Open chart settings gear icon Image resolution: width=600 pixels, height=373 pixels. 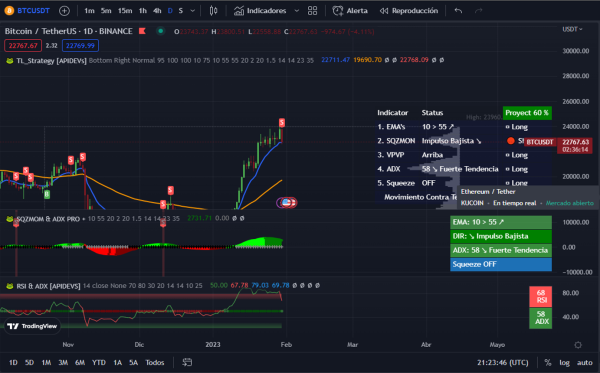click(578, 345)
